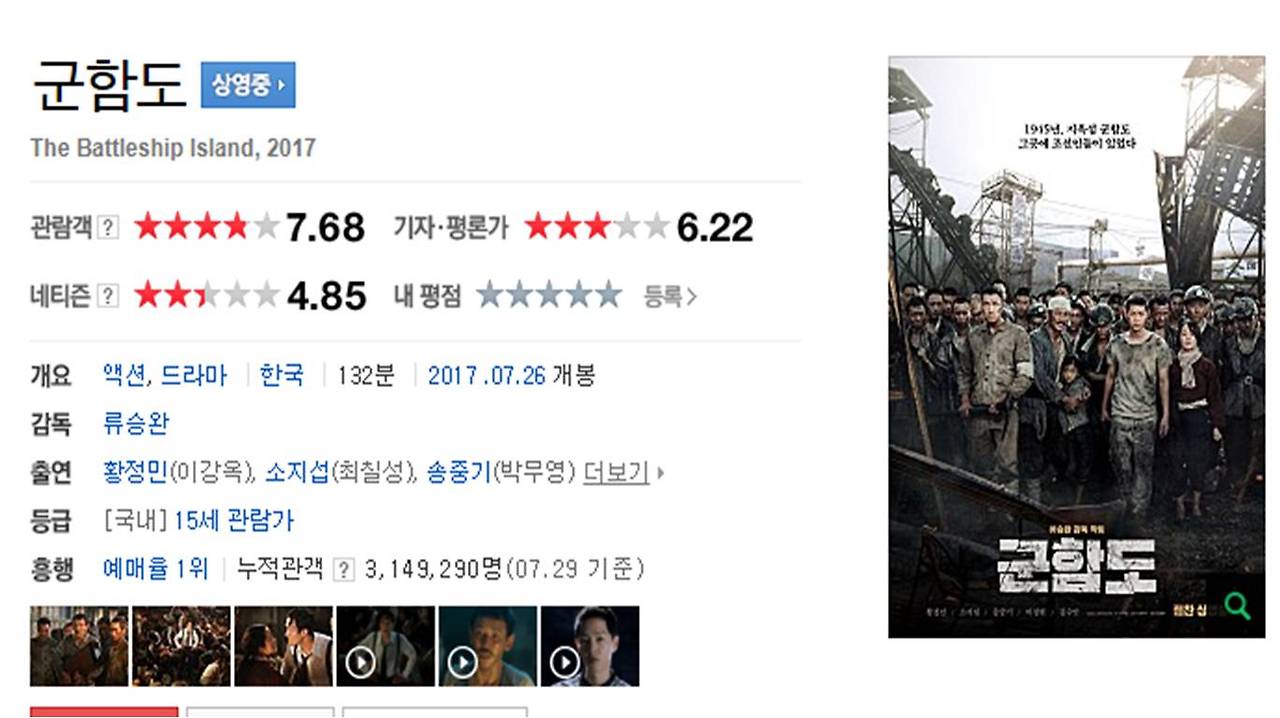Open actor 송중기 link

click(x=459, y=472)
